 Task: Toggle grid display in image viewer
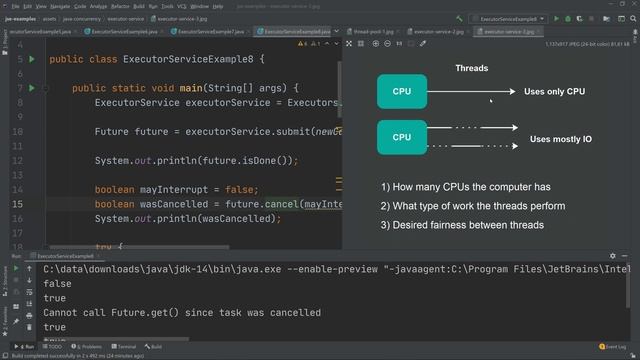[361, 43]
